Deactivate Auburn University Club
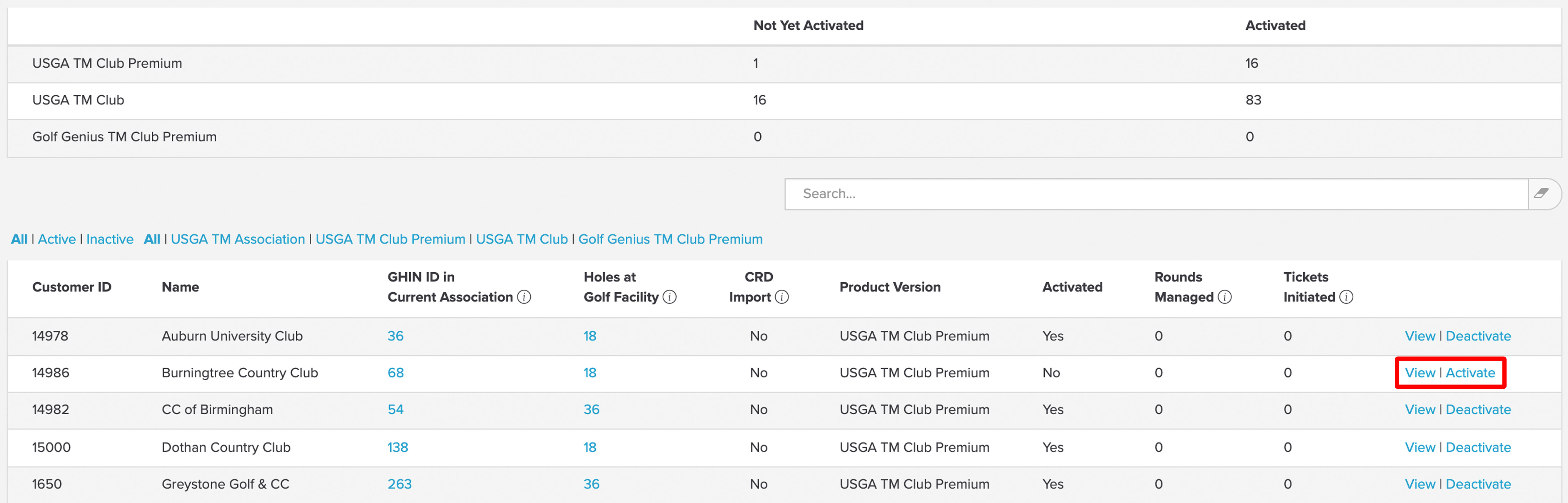This screenshot has height=503, width=1568. 1478,336
